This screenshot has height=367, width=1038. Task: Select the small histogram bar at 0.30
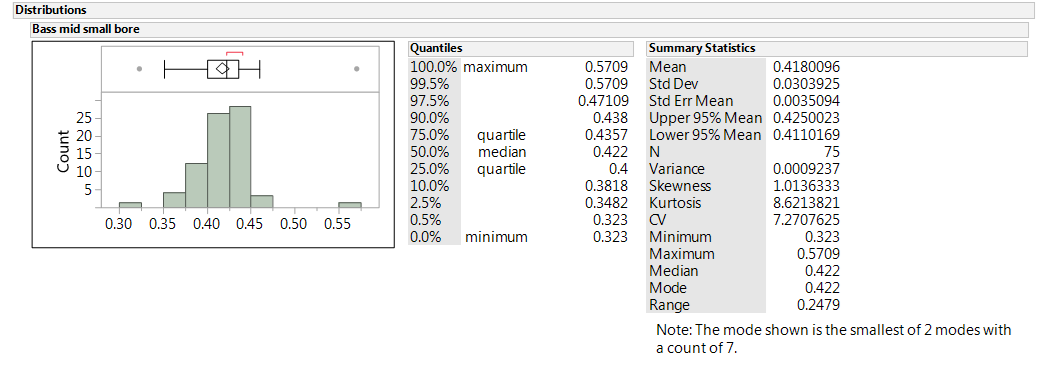(130, 204)
